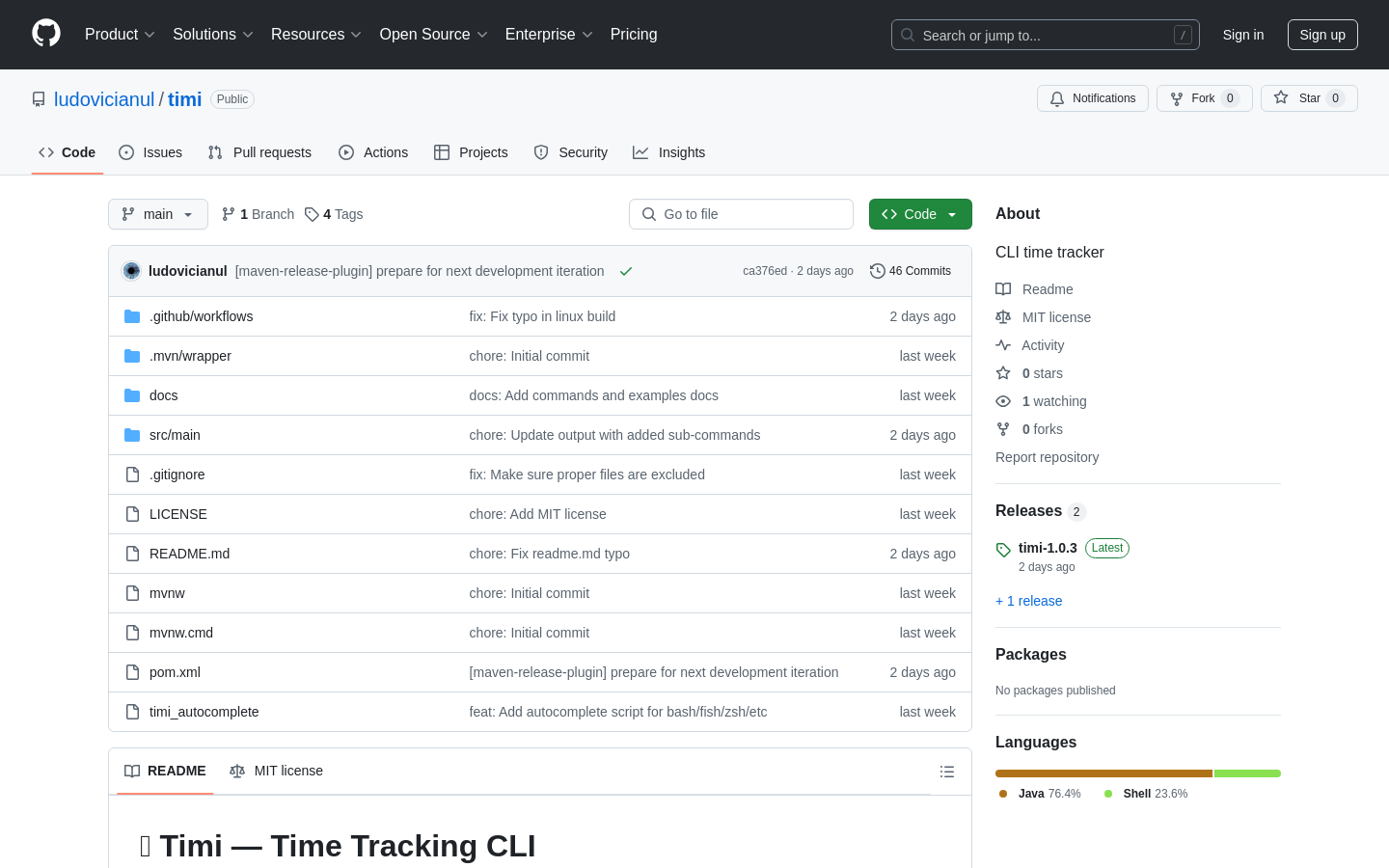This screenshot has width=1389, height=868.
Task: Click the star icon in the Star button
Action: click(x=1281, y=97)
